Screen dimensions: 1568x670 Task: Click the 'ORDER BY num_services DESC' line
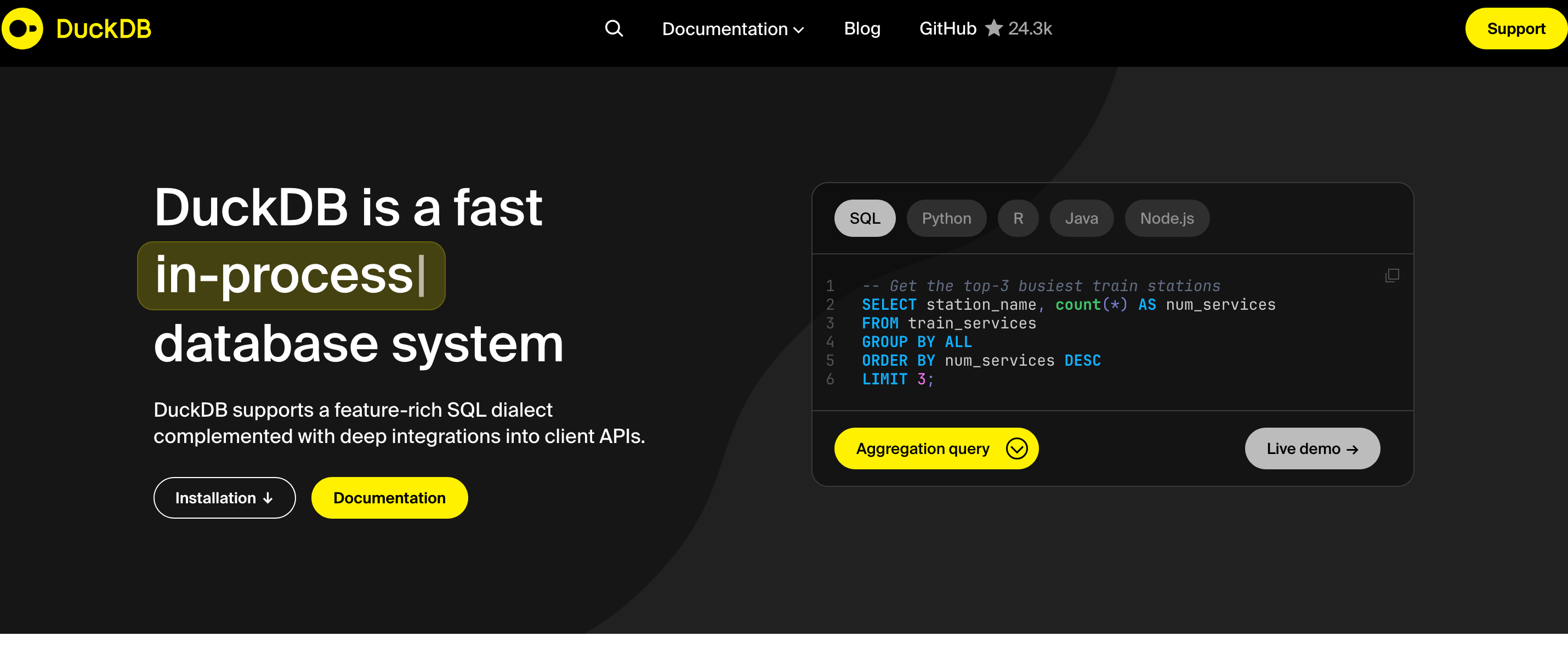tap(981, 361)
